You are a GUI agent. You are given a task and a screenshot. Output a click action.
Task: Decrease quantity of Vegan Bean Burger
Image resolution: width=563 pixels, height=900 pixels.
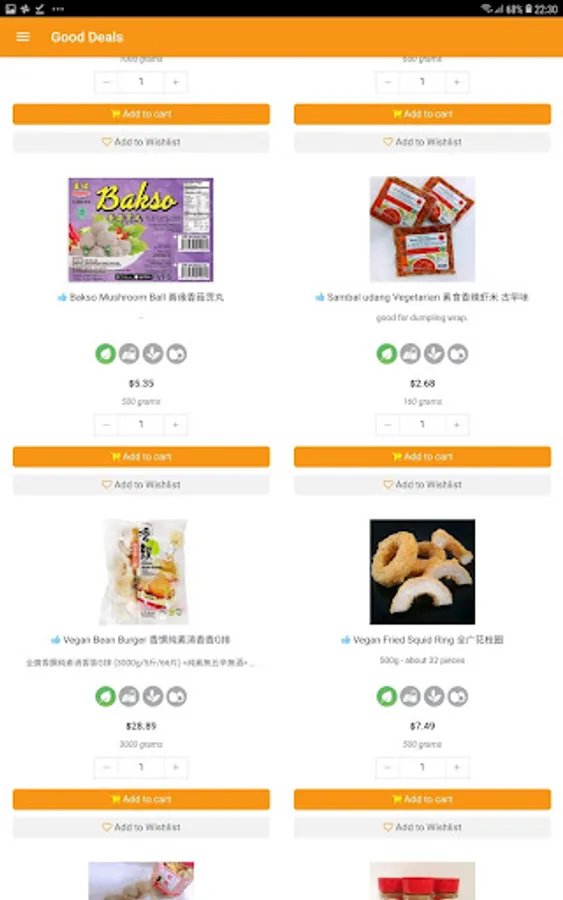coord(107,767)
